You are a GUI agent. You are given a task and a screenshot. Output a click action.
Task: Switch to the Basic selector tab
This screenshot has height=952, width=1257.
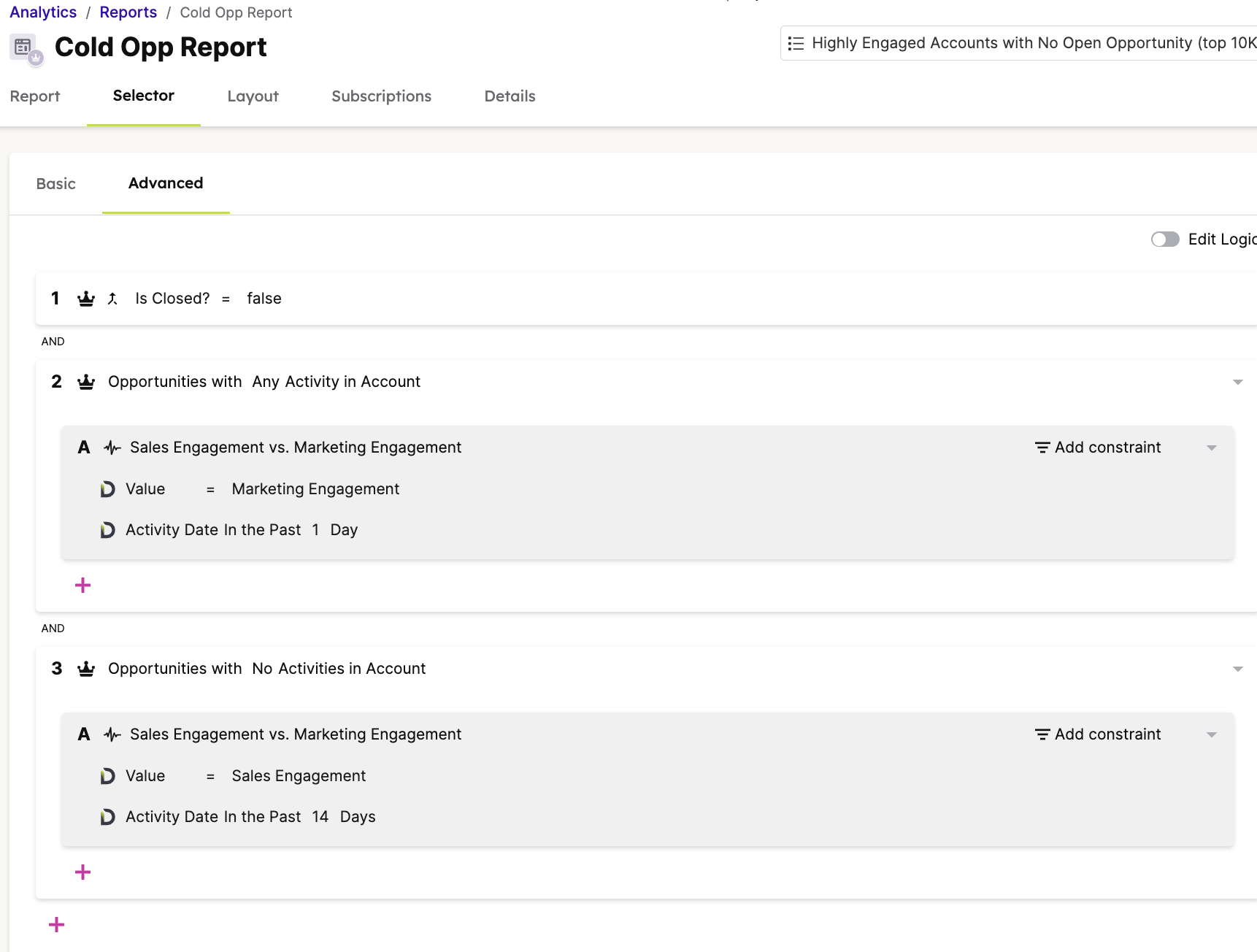56,184
